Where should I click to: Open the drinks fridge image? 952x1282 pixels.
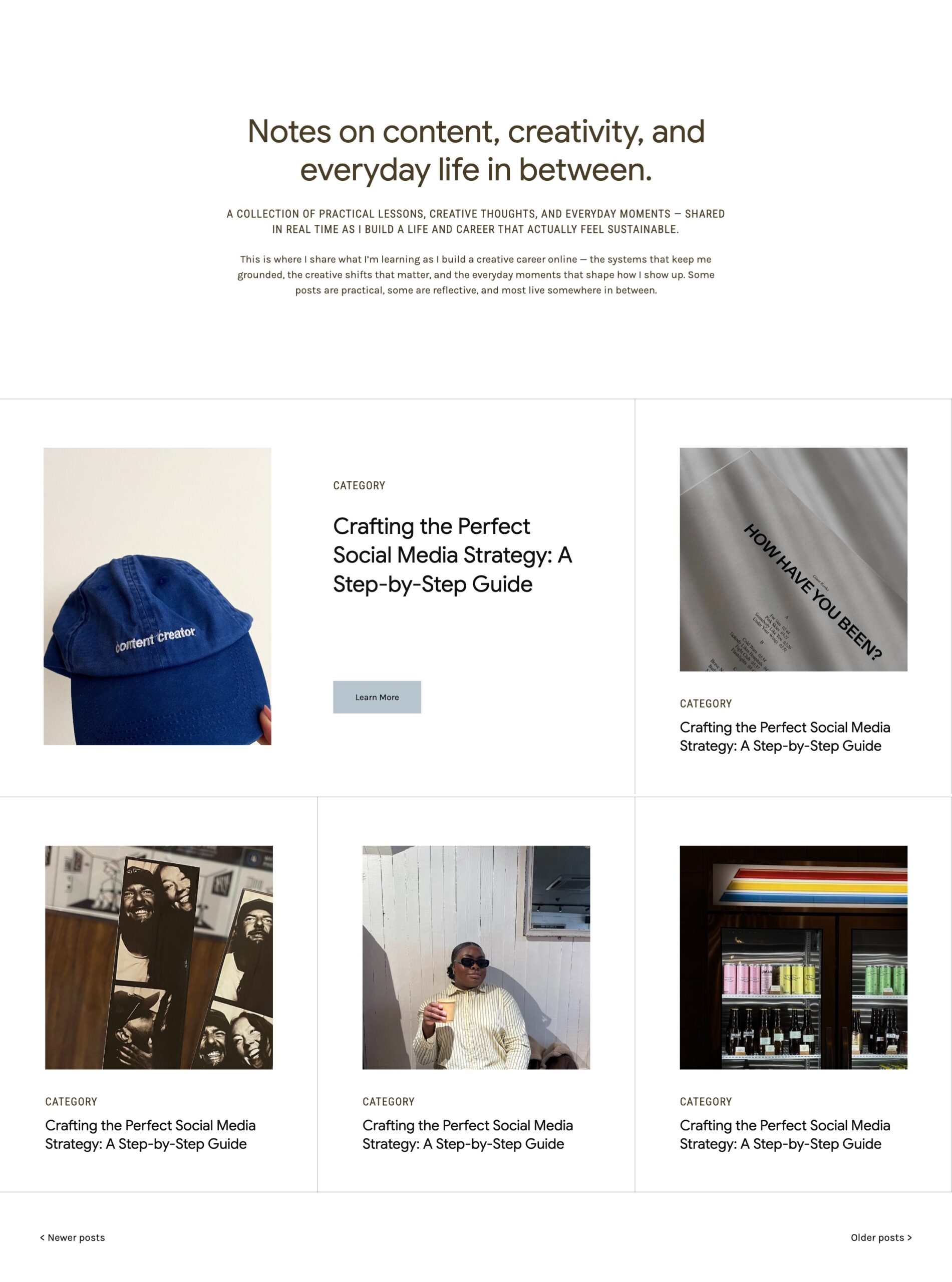click(794, 957)
